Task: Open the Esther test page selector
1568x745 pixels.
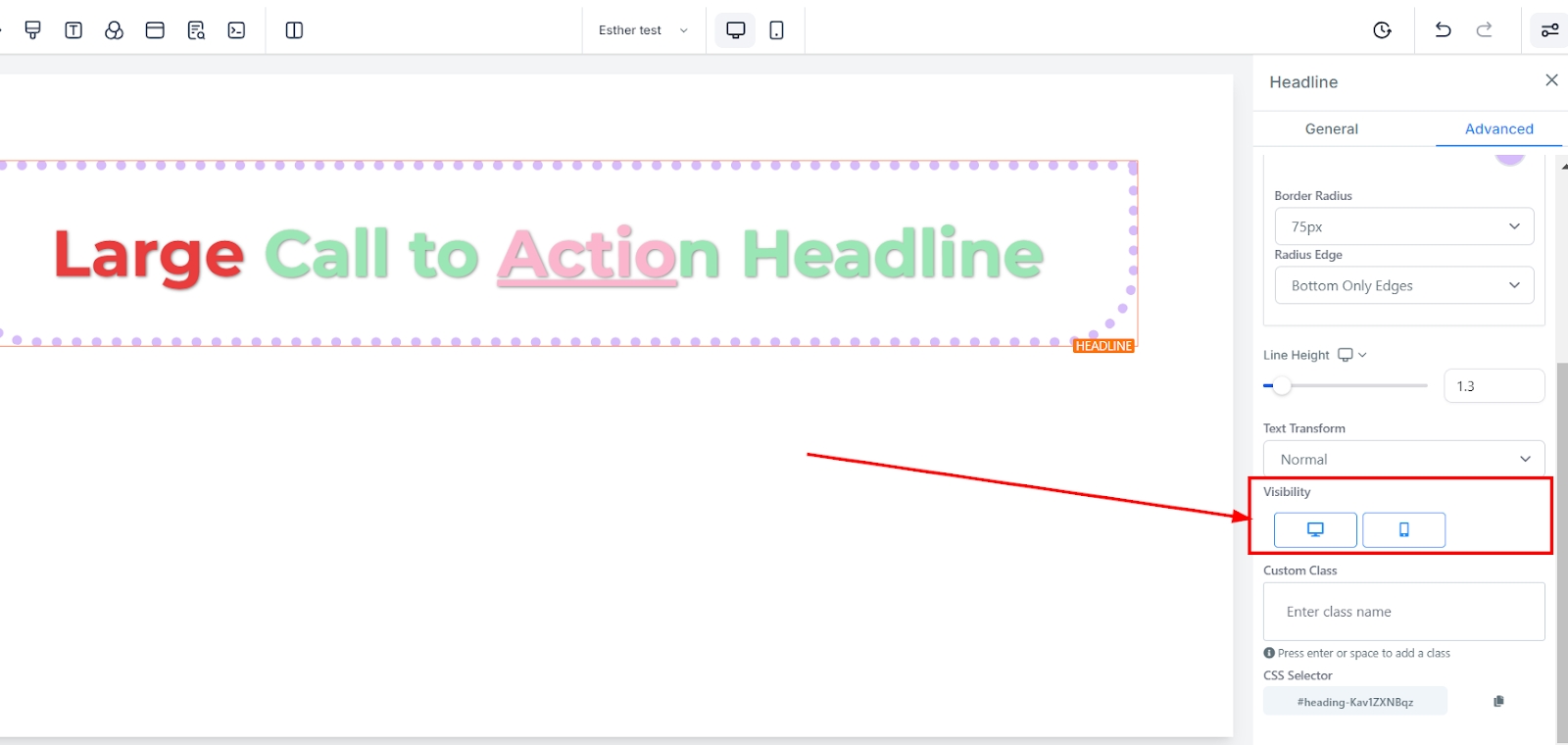Action: 643,30
